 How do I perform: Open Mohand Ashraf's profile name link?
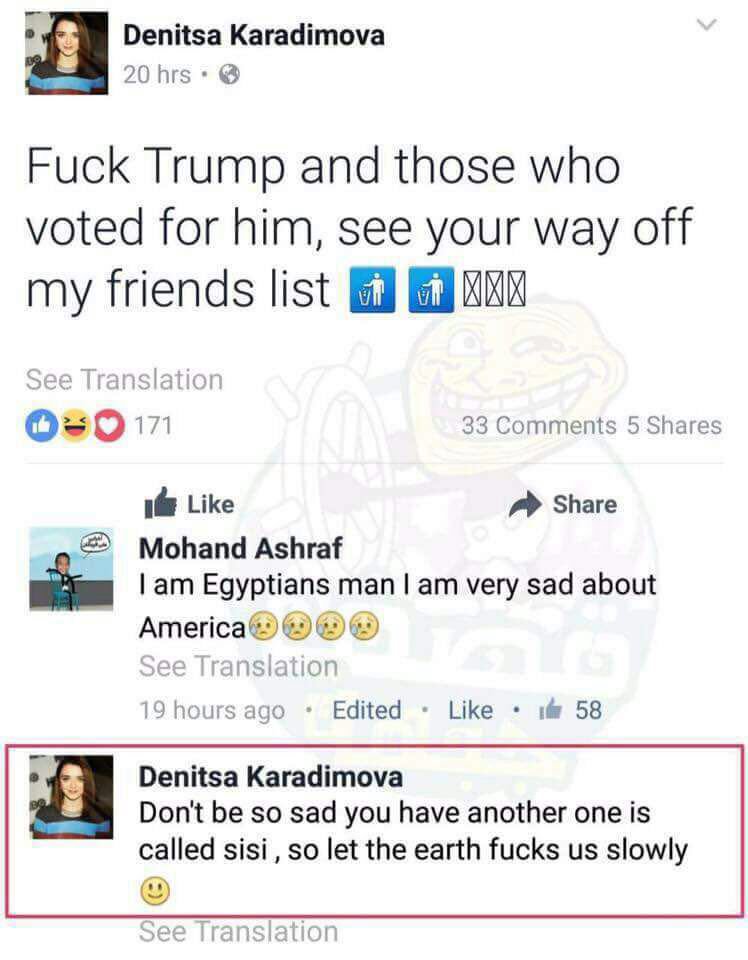(x=241, y=548)
